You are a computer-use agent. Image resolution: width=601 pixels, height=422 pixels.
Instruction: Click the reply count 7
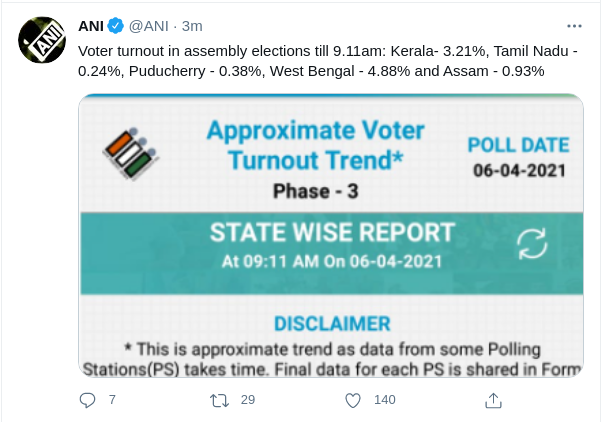(112, 400)
